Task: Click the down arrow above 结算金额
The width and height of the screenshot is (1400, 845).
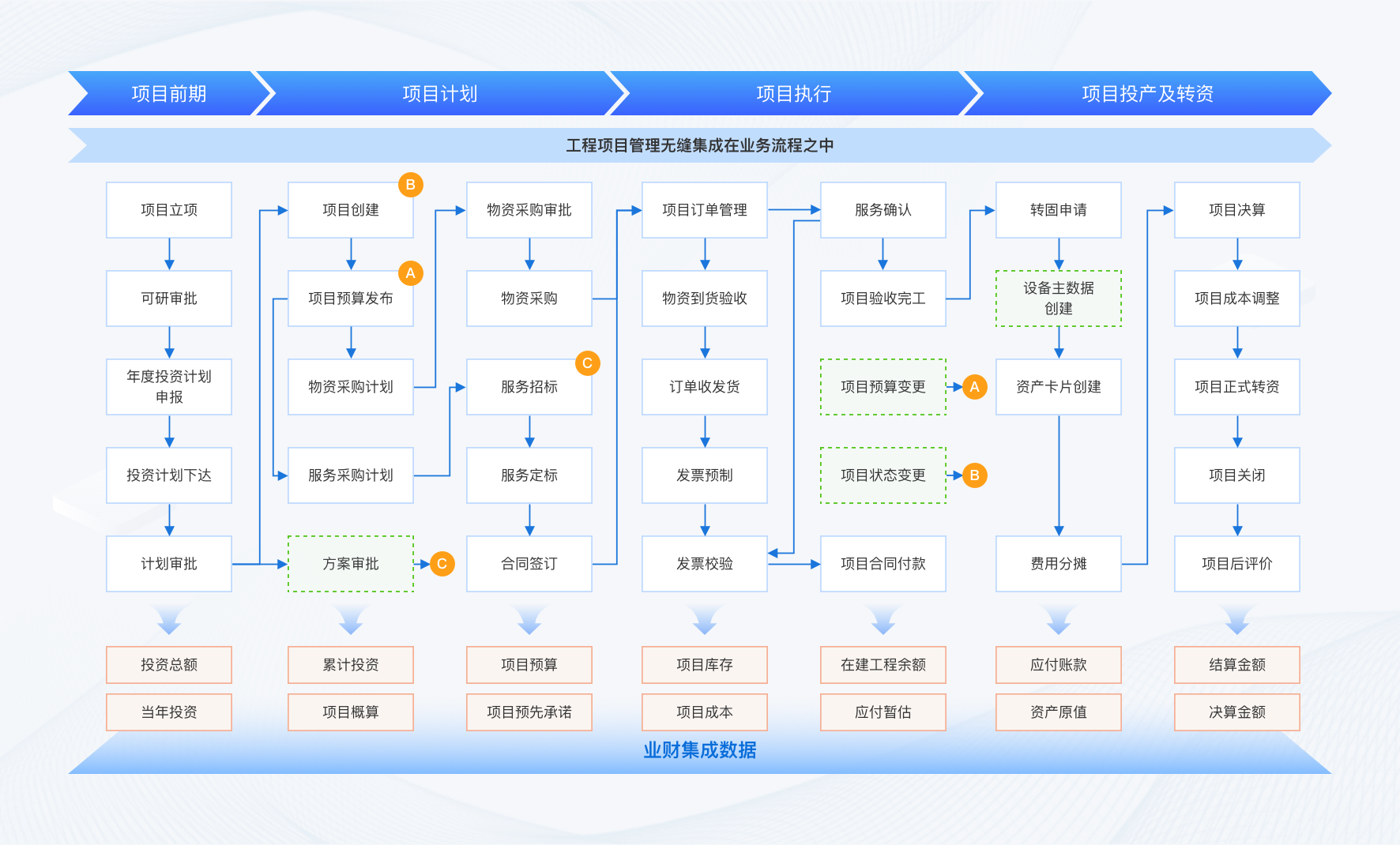Action: pyautogui.click(x=1236, y=620)
